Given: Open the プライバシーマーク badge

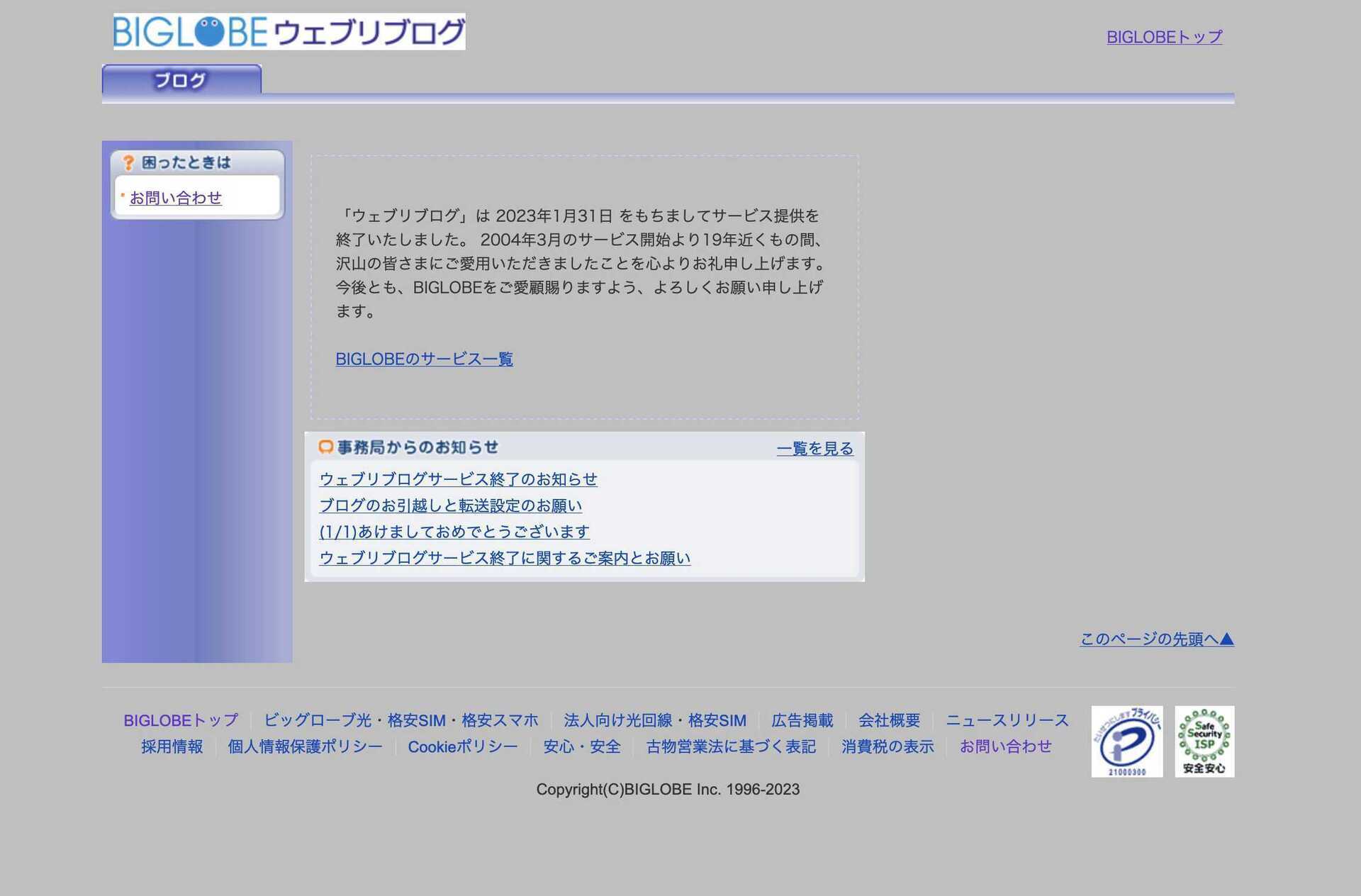Looking at the screenshot, I should pos(1126,741).
